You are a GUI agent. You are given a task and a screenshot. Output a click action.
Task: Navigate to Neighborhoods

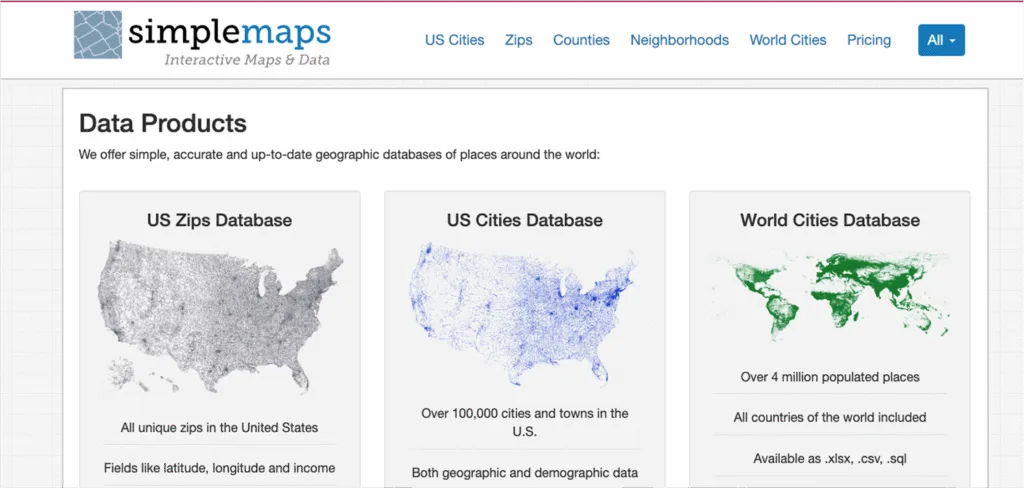tap(679, 40)
